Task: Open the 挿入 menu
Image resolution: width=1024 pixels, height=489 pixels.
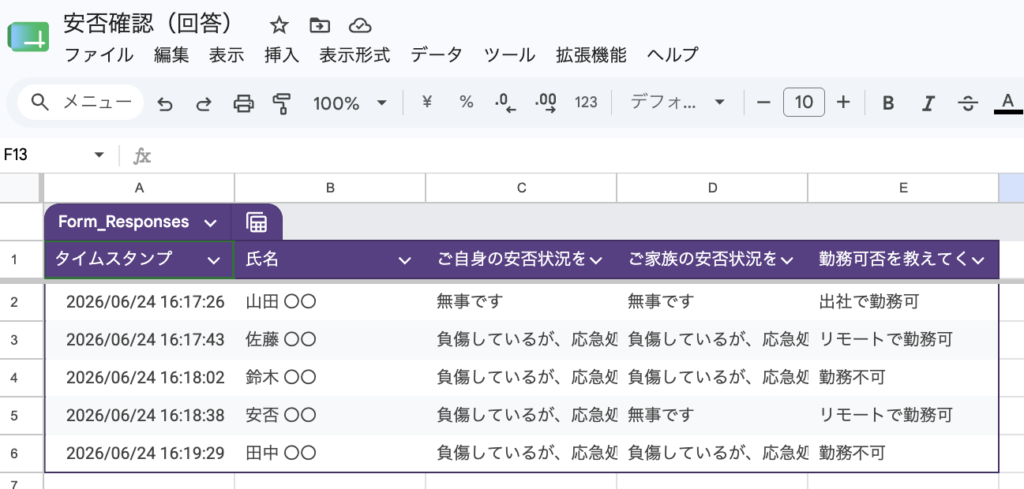Action: 281,55
